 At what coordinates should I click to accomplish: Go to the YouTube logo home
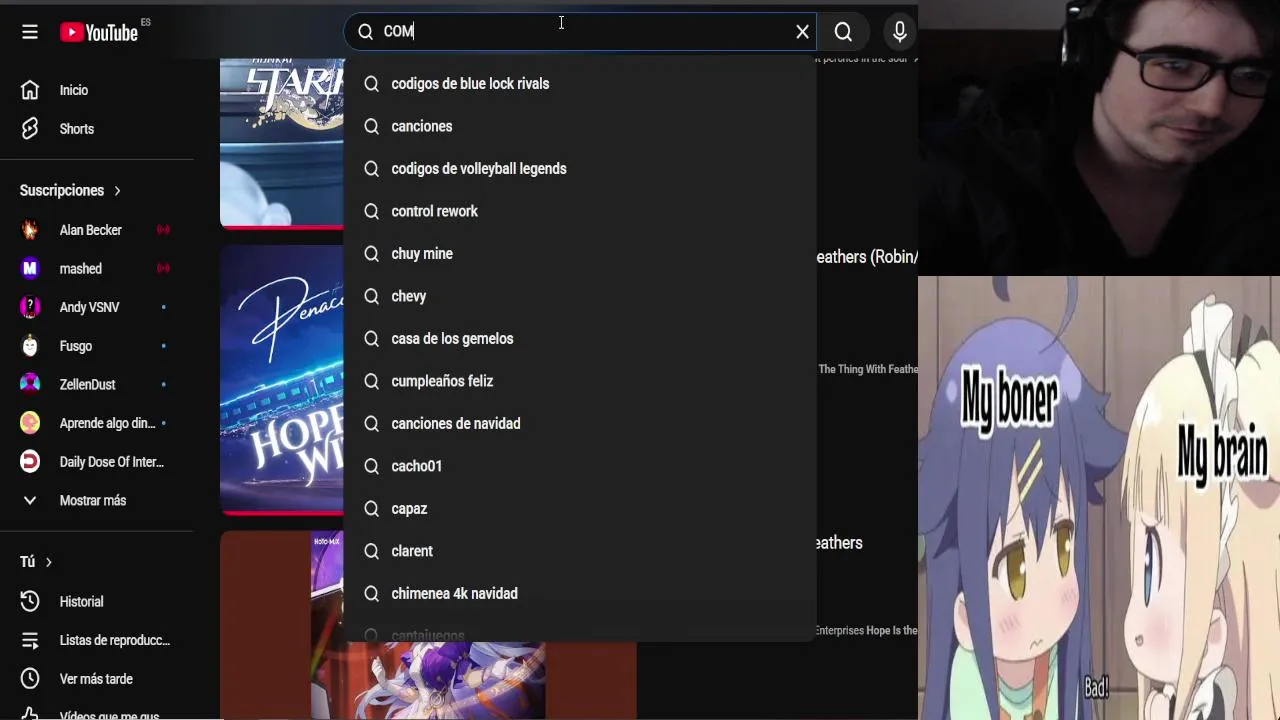[99, 32]
